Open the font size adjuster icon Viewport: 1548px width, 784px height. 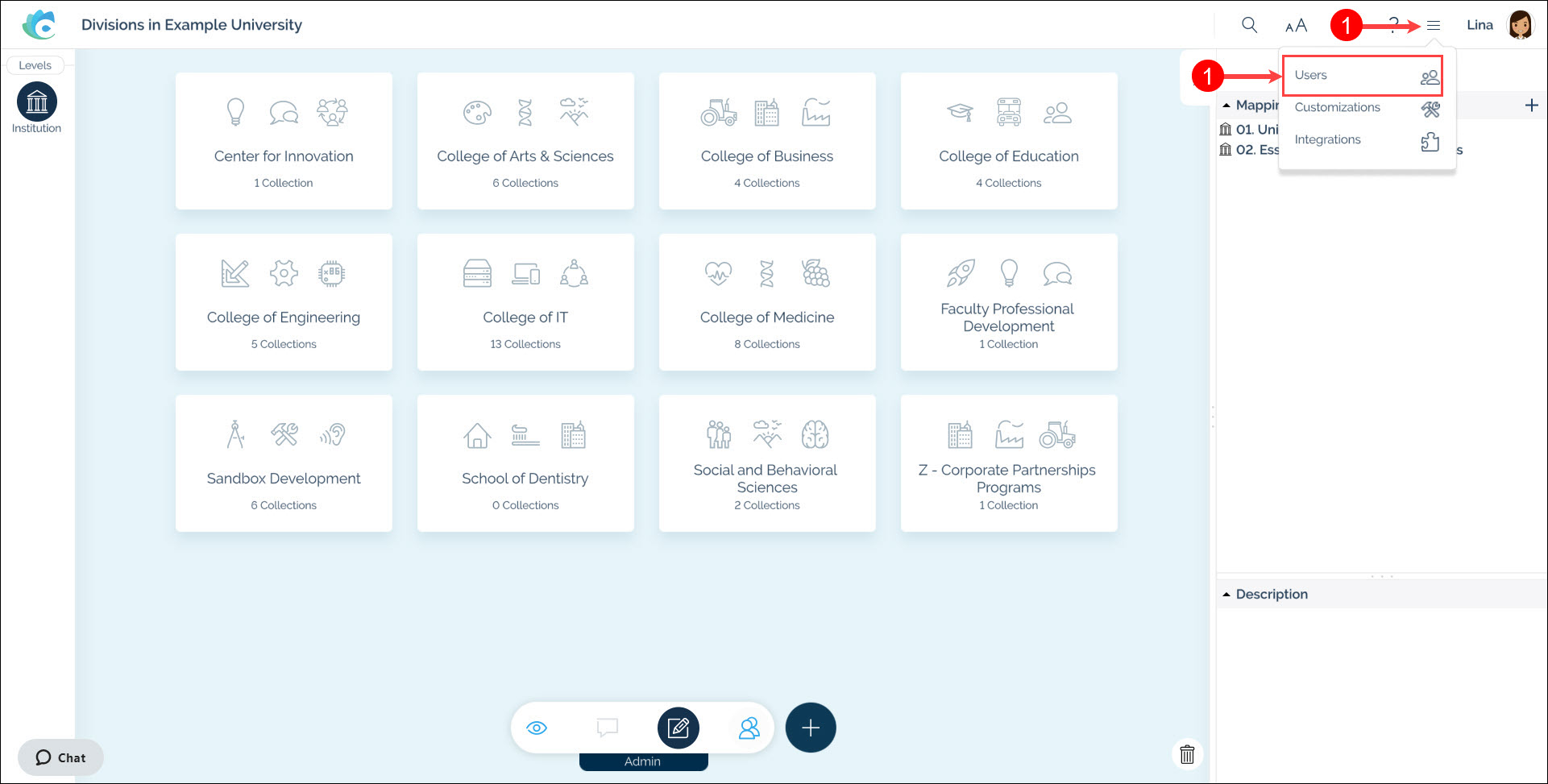[1296, 26]
